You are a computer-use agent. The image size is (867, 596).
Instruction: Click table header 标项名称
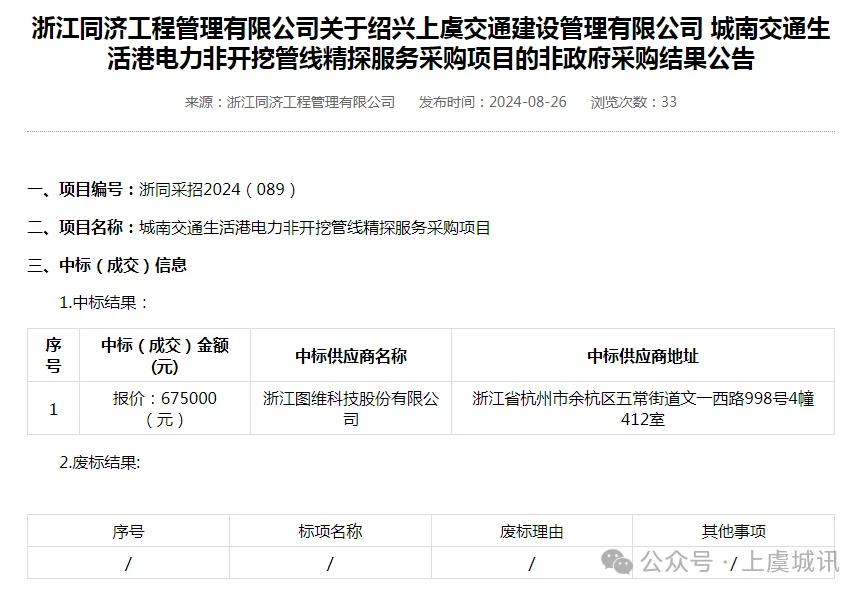coord(330,531)
